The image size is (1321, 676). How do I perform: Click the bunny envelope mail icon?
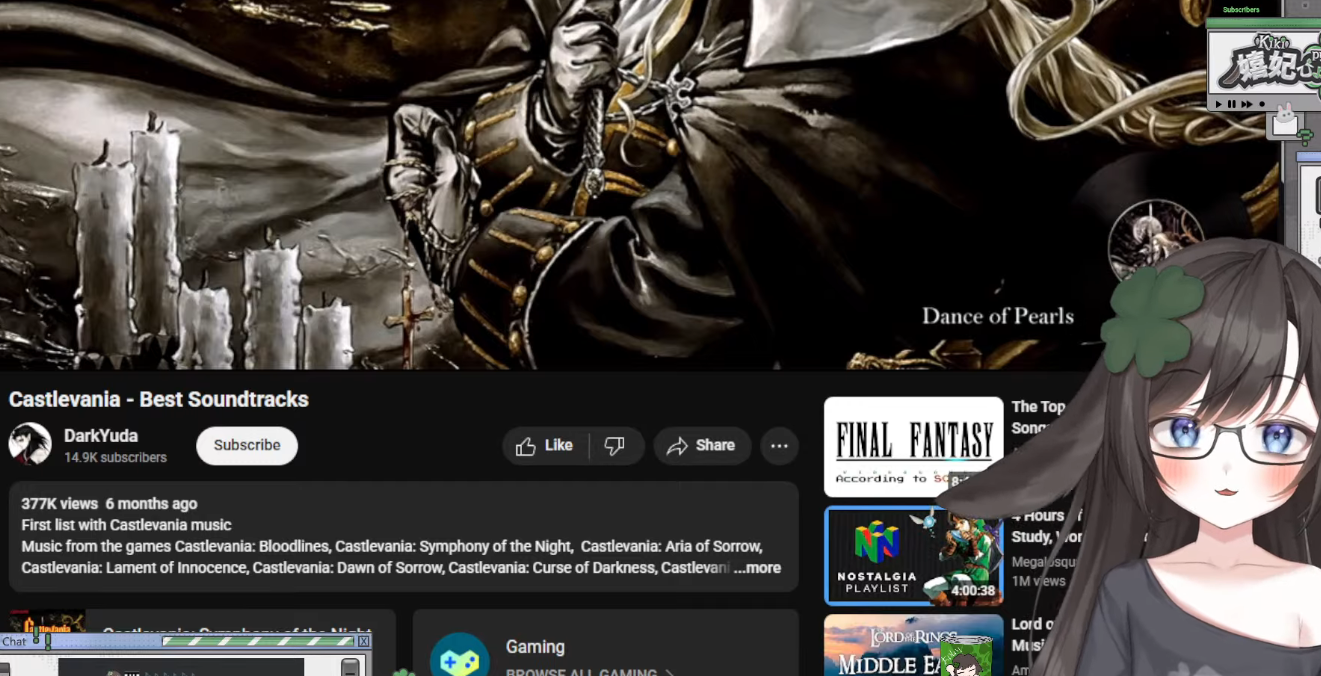point(1284,123)
